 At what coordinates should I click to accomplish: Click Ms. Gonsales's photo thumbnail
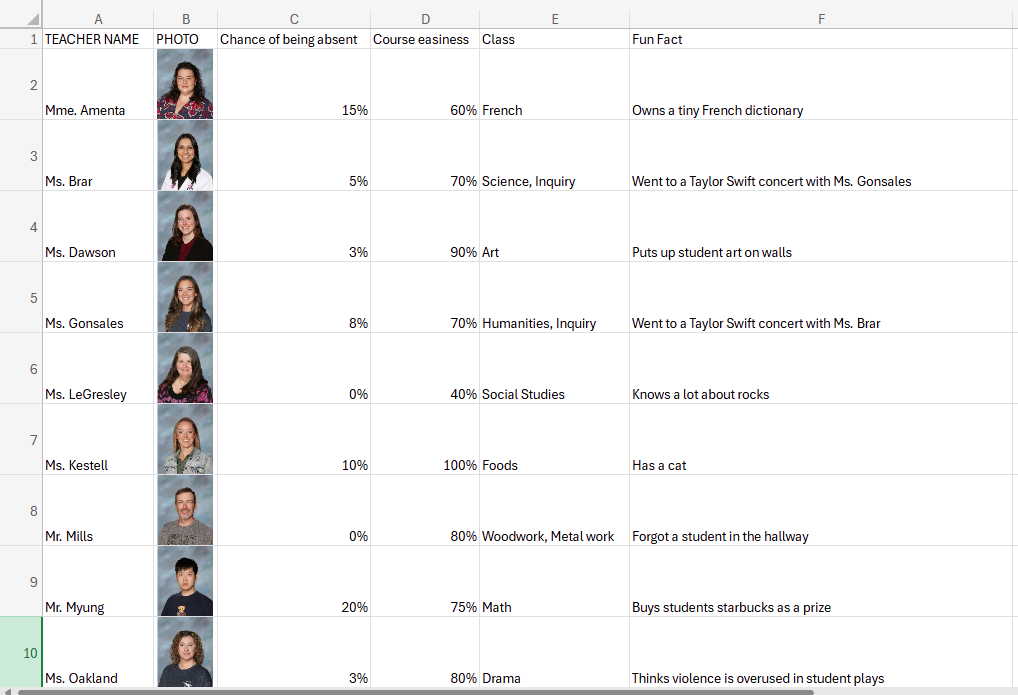[185, 297]
